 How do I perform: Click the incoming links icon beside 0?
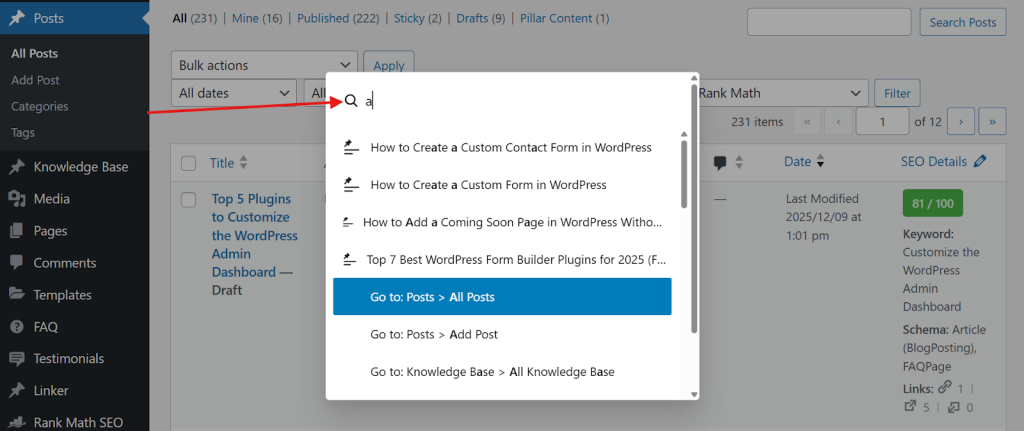(953, 407)
